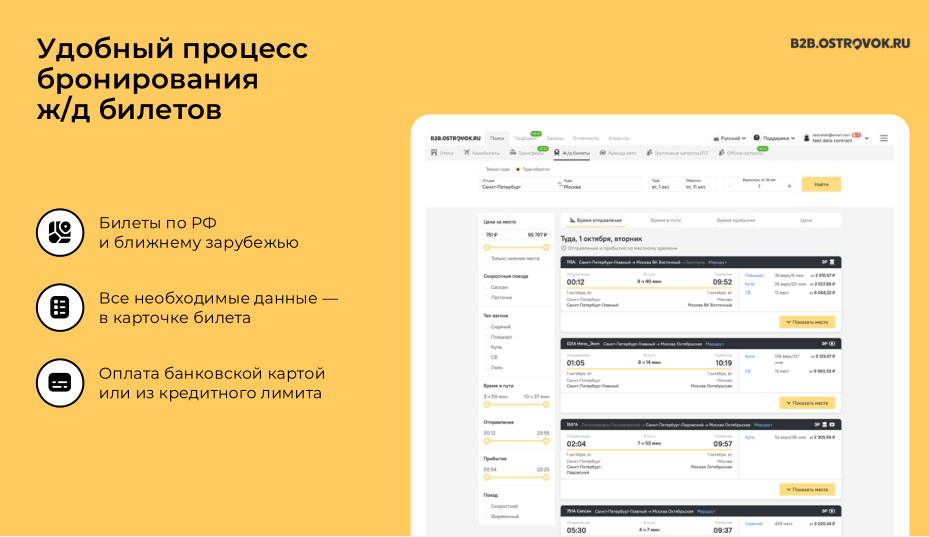
Task: Enable Только нижние места checkbox
Action: pos(486,258)
